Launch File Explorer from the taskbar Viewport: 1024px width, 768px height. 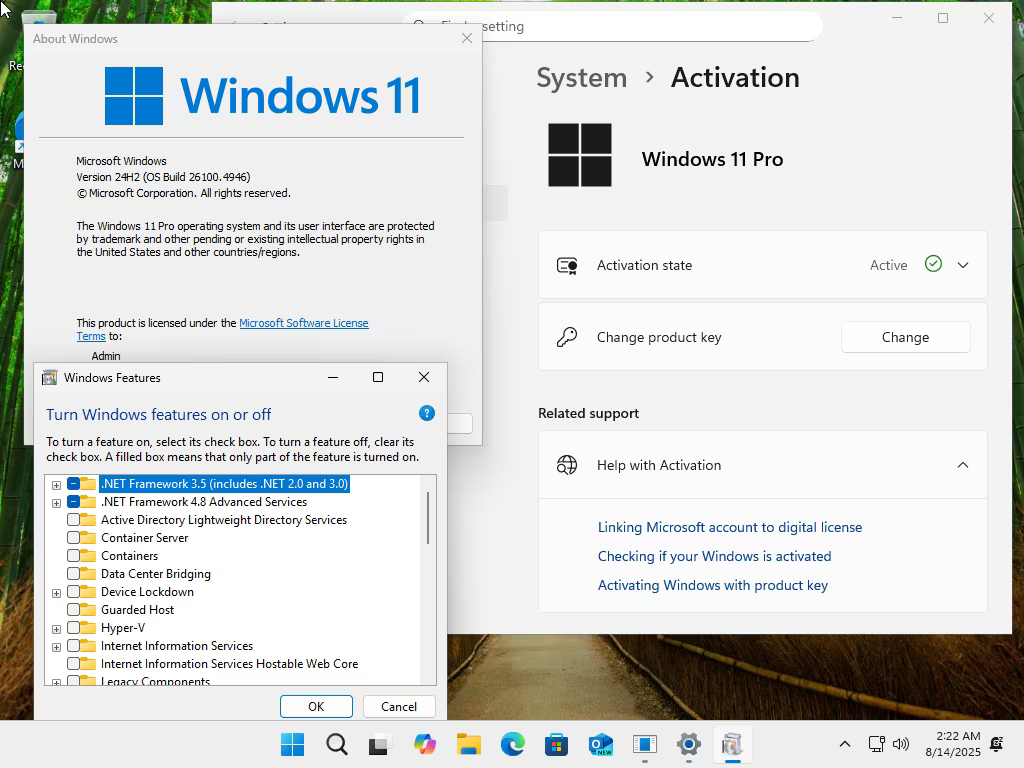[x=469, y=744]
